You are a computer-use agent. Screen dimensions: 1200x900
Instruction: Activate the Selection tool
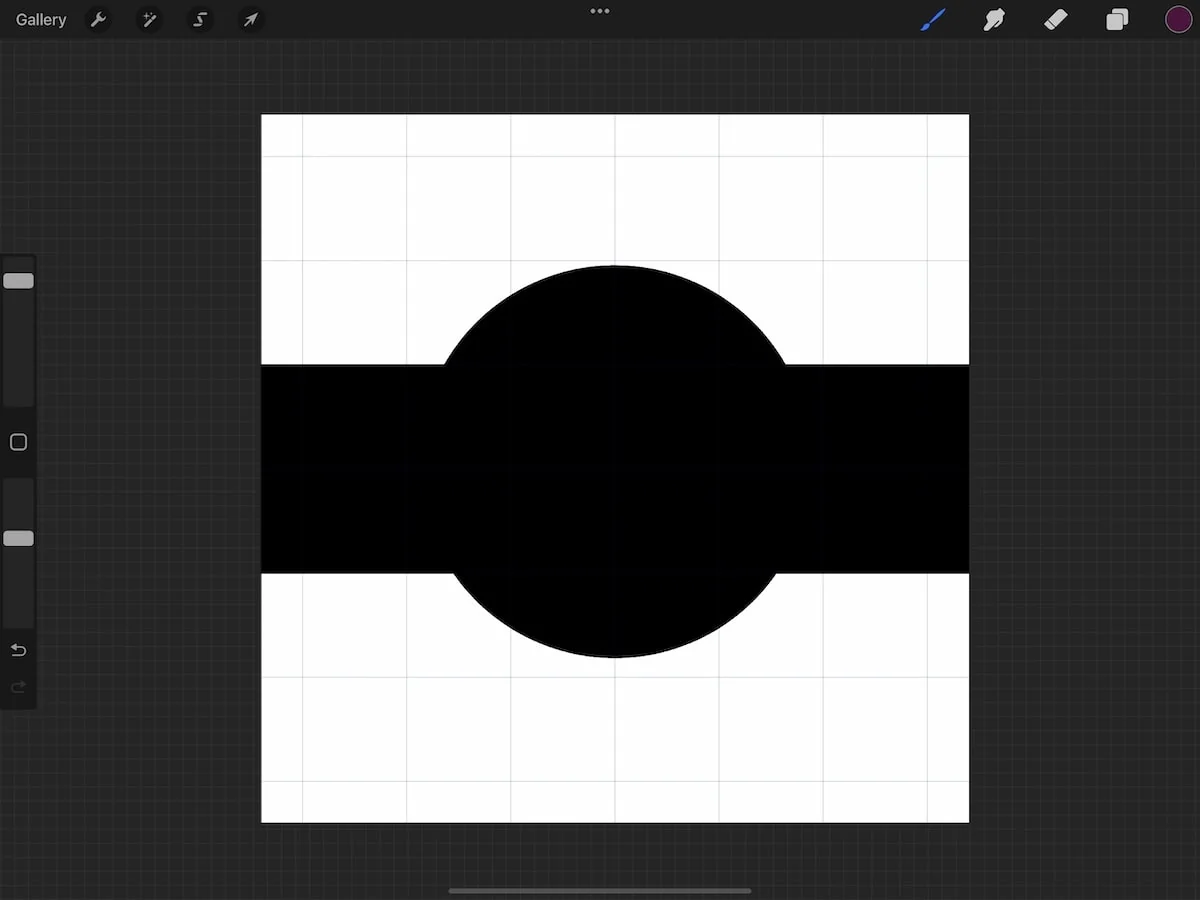(x=200, y=19)
